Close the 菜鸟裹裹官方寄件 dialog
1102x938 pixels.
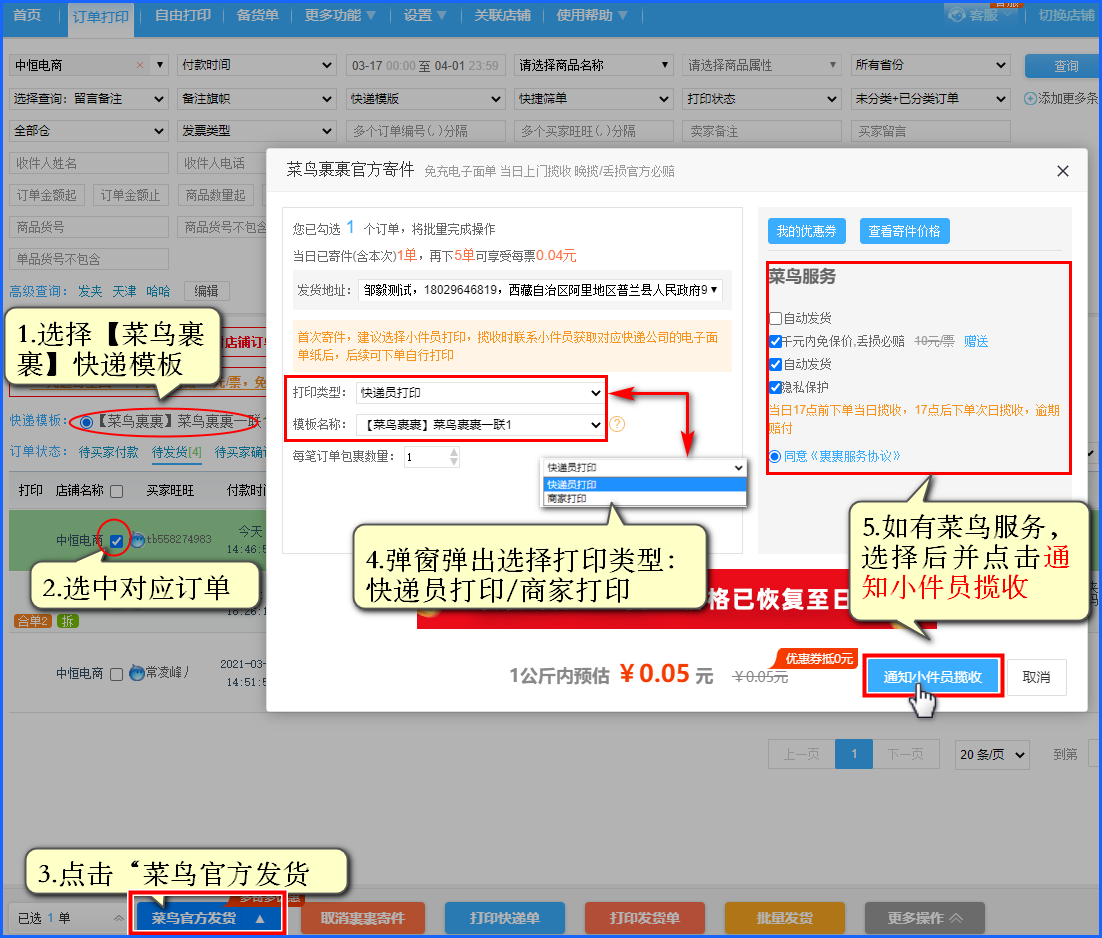1063,171
